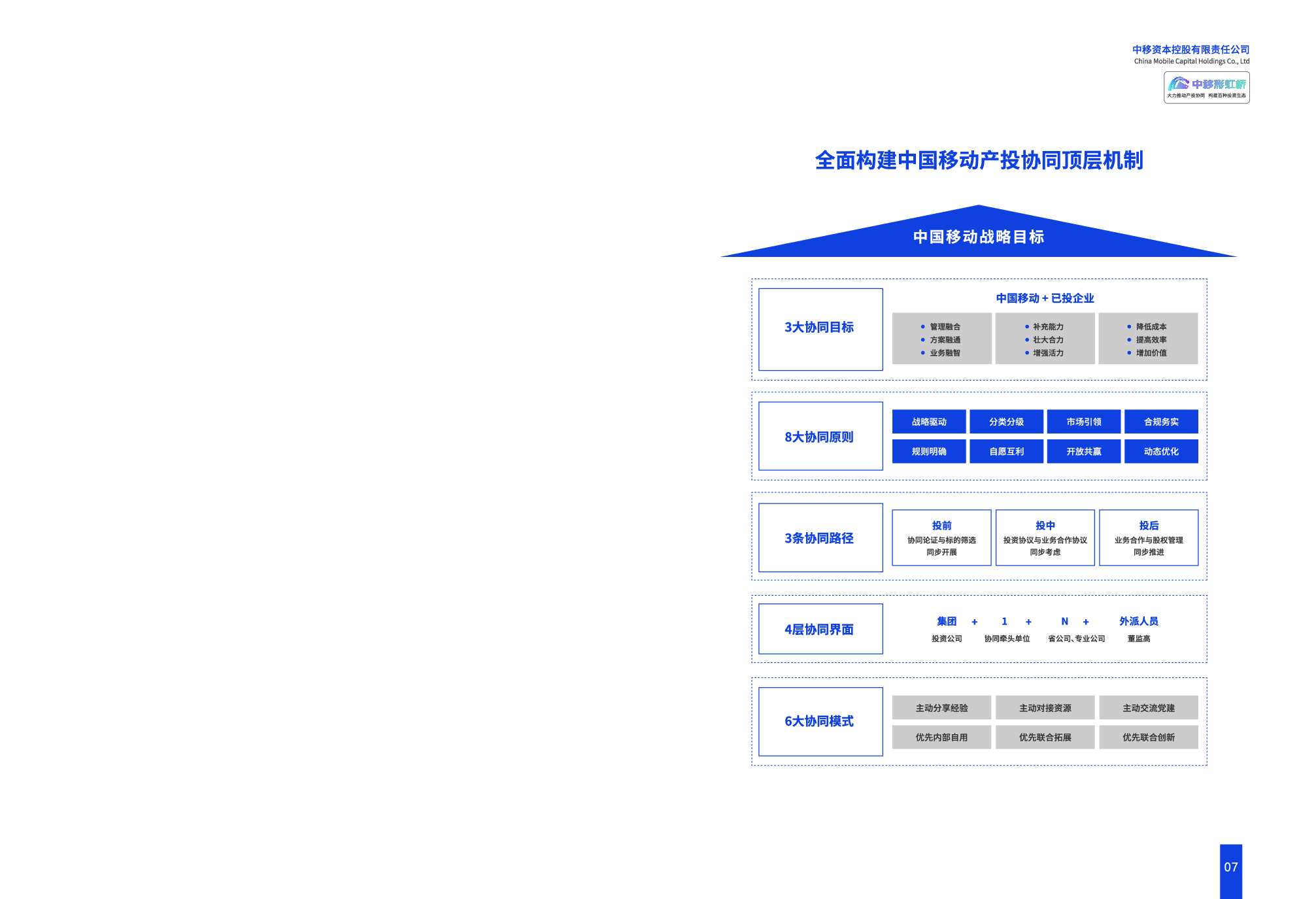This screenshot has height=899, width=1316.
Task: Click the 投中 path card
Action: [x=1045, y=537]
